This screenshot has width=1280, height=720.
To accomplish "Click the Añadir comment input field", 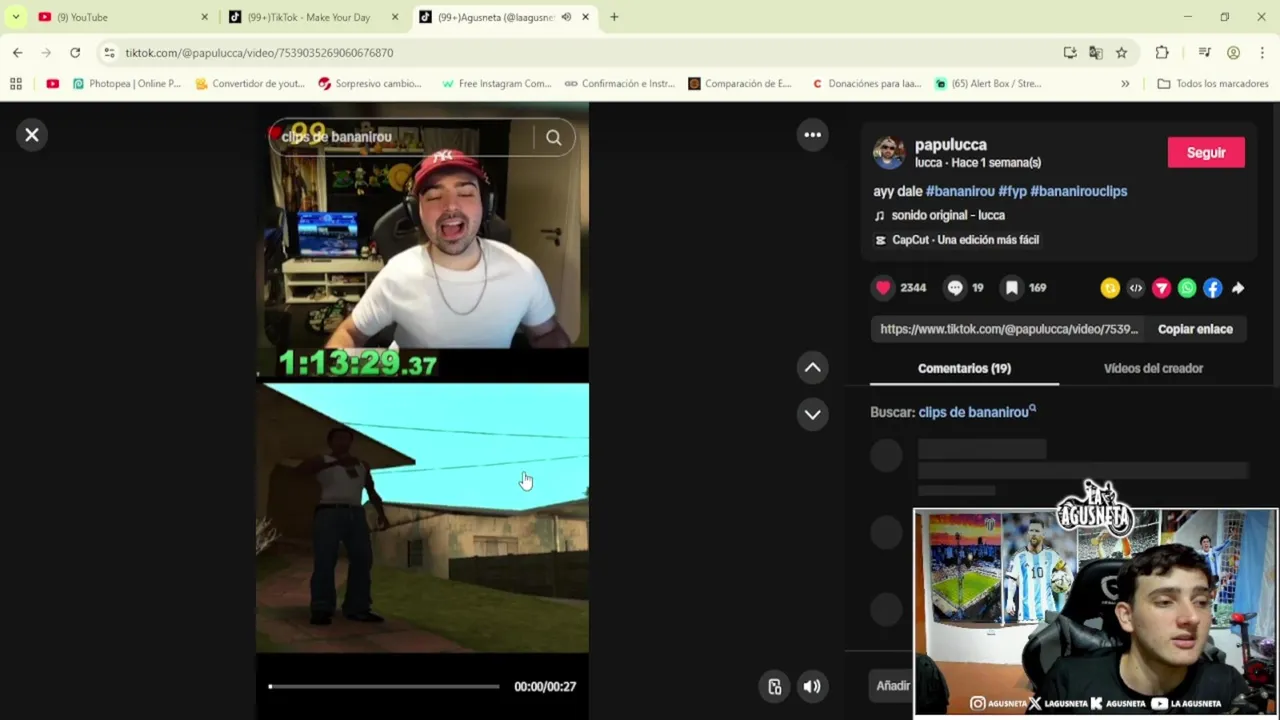I will 893,686.
